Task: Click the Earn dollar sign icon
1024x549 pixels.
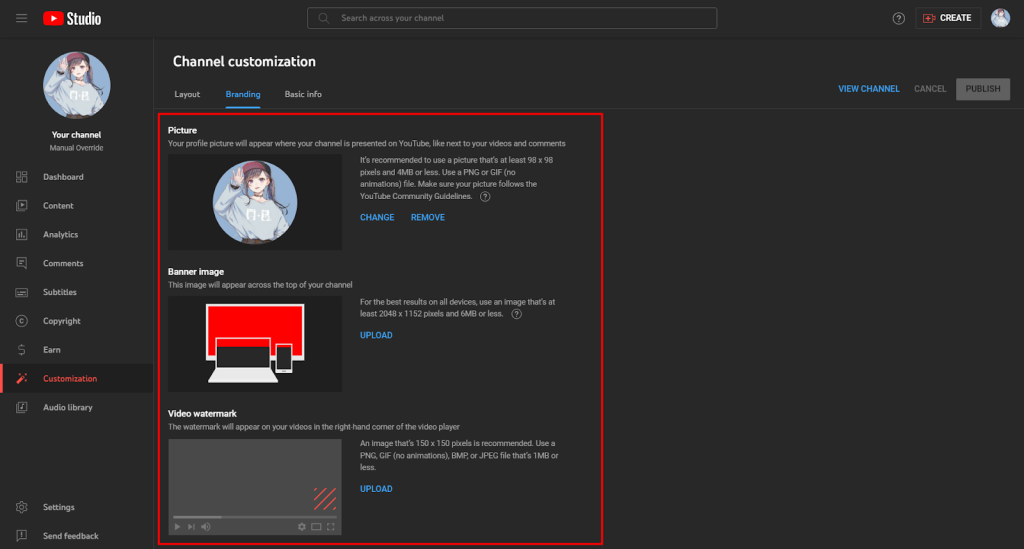Action: 22,350
